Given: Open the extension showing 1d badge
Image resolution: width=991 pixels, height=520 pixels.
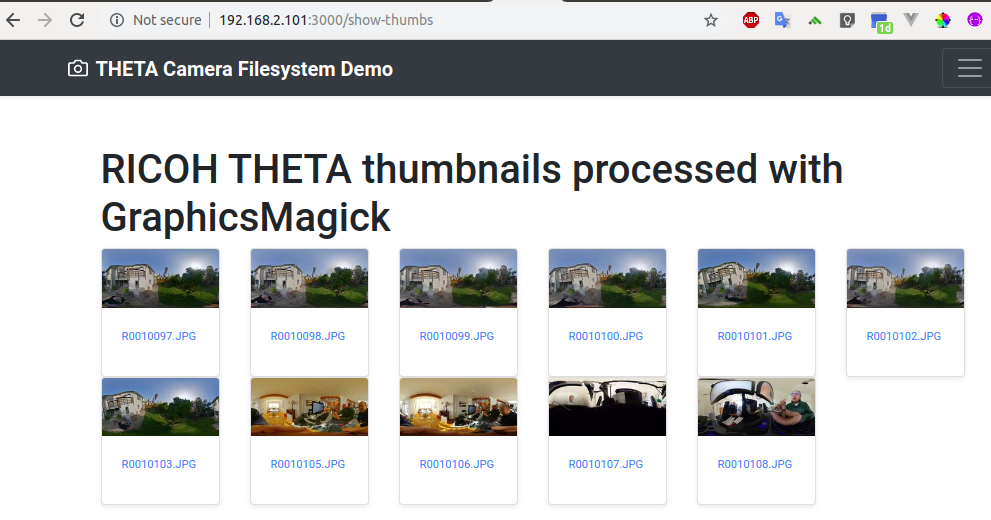Looking at the screenshot, I should pos(881,23).
